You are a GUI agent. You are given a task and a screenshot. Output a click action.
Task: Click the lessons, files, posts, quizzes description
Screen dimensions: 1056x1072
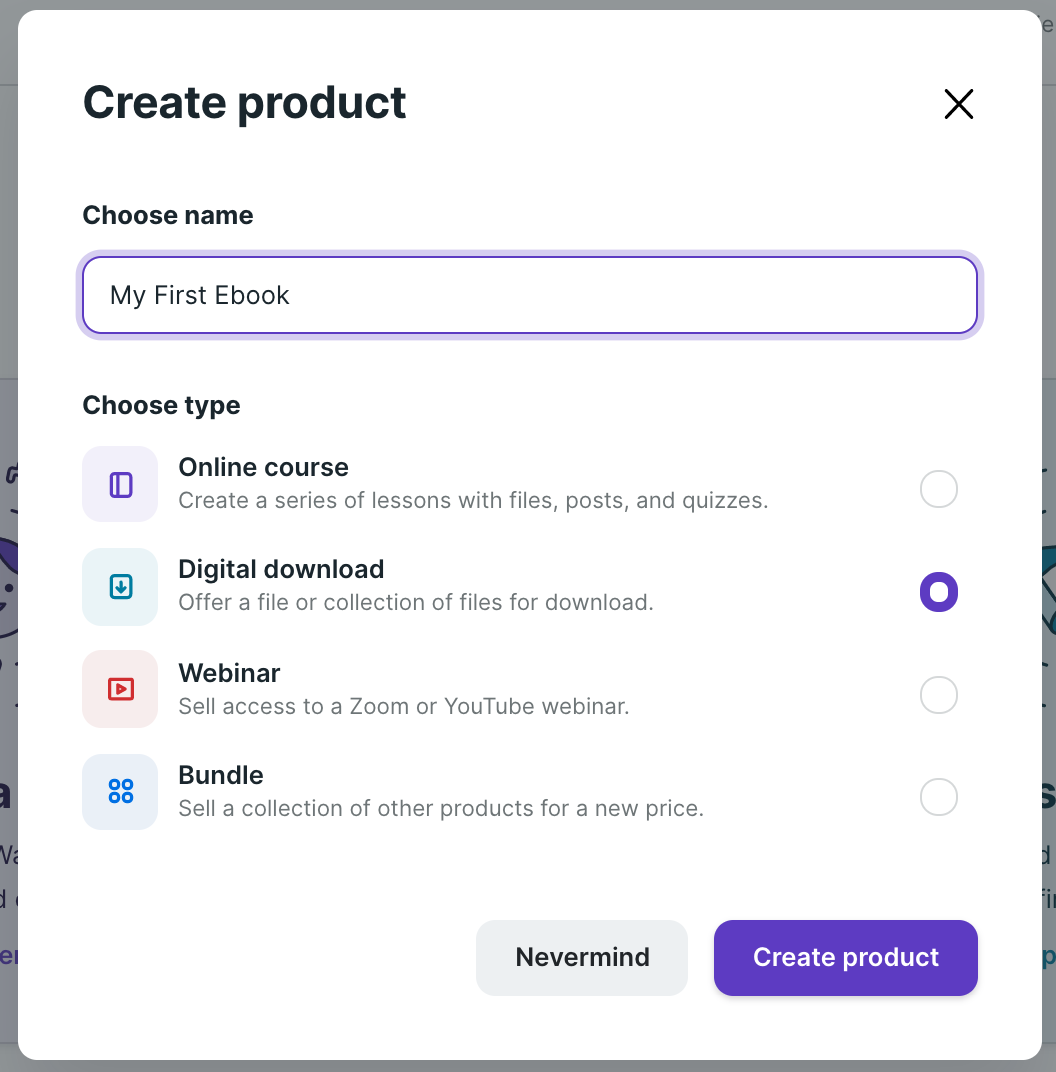point(473,500)
